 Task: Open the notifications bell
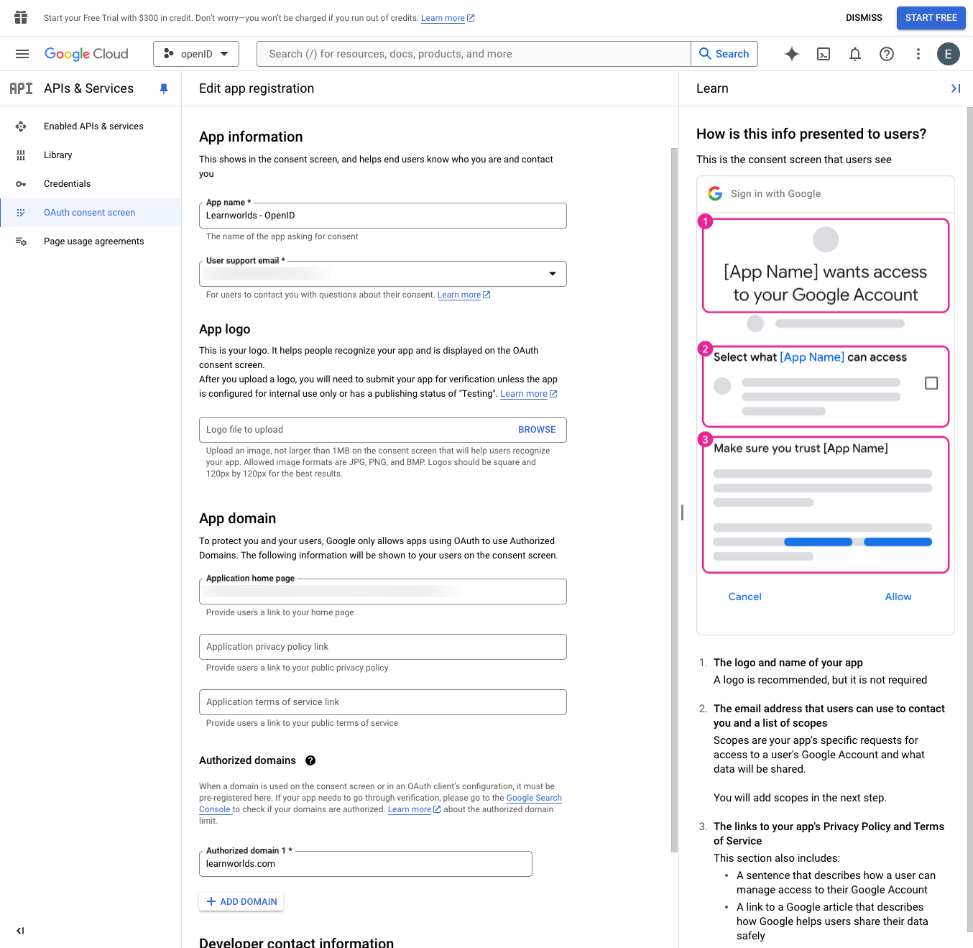(x=855, y=54)
